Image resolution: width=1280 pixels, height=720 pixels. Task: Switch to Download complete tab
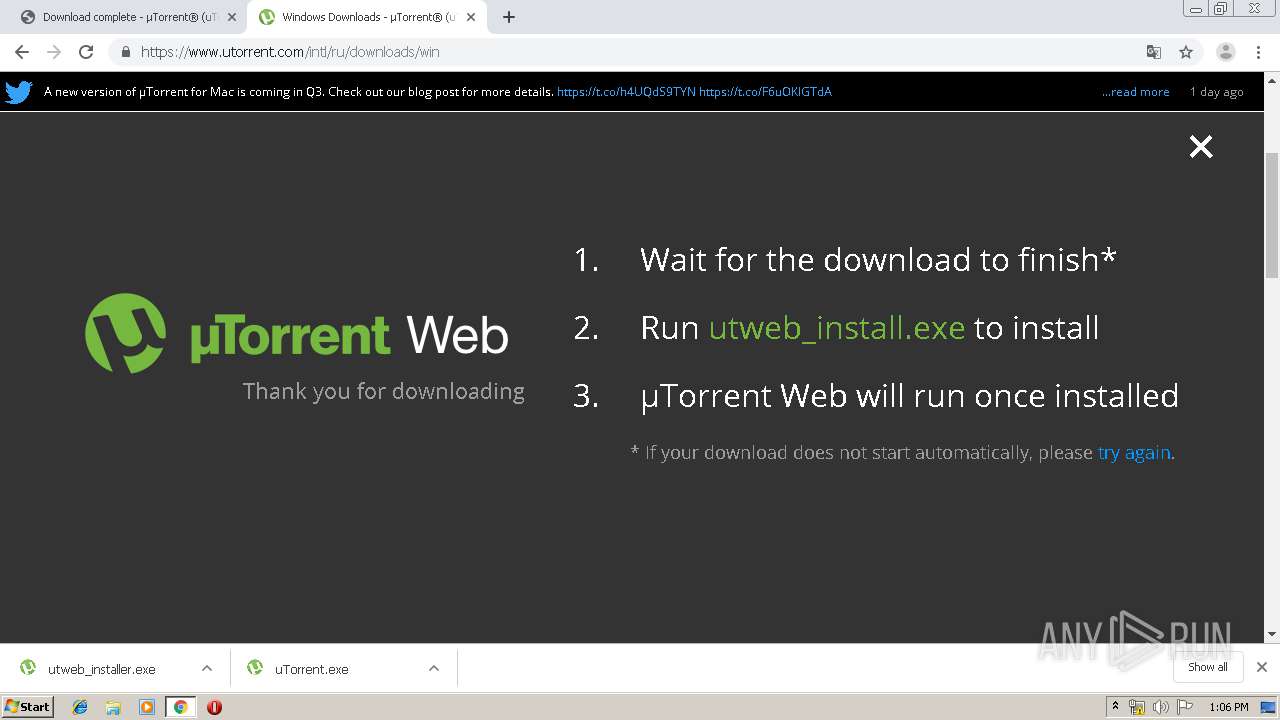126,17
